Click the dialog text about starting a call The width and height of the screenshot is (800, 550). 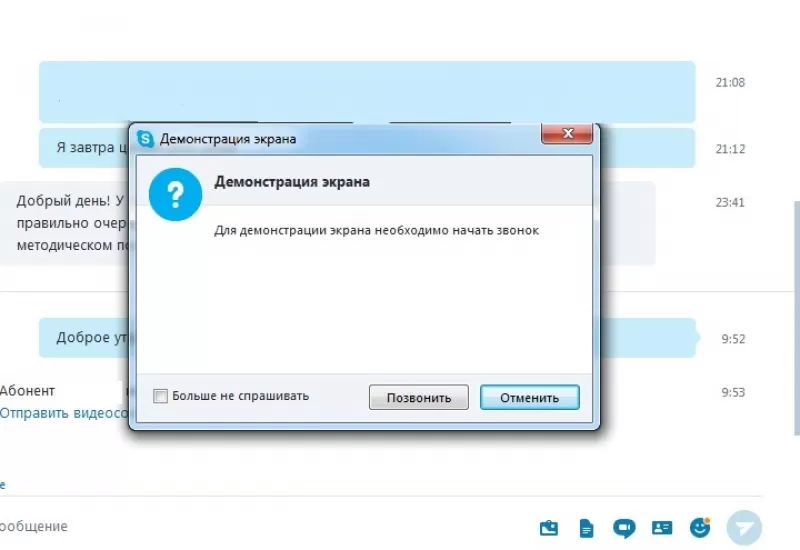(377, 231)
